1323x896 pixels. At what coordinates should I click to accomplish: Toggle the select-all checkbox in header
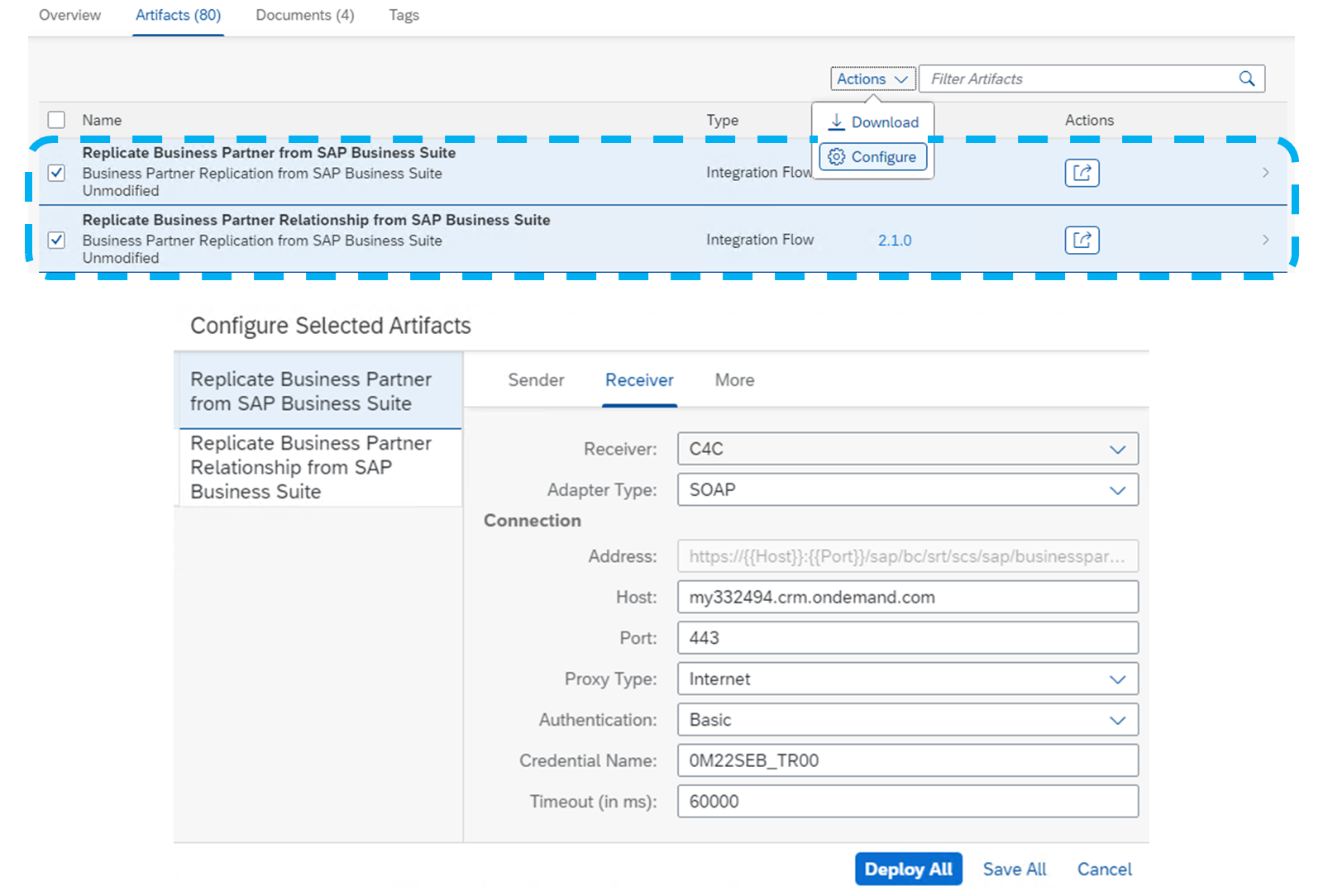click(x=56, y=120)
